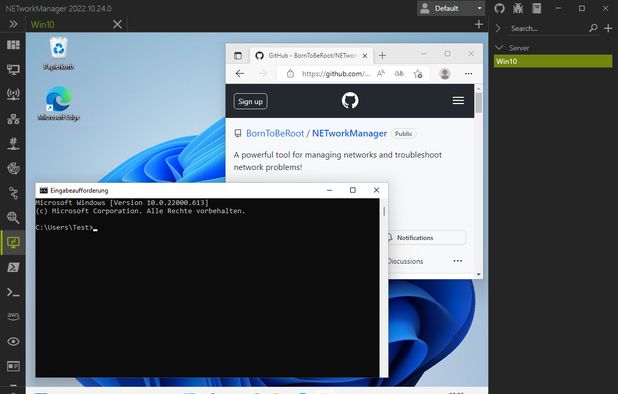This screenshot has width=618, height=394.
Task: Open the Papierkorb recycle bin icon
Action: pyautogui.click(x=58, y=54)
